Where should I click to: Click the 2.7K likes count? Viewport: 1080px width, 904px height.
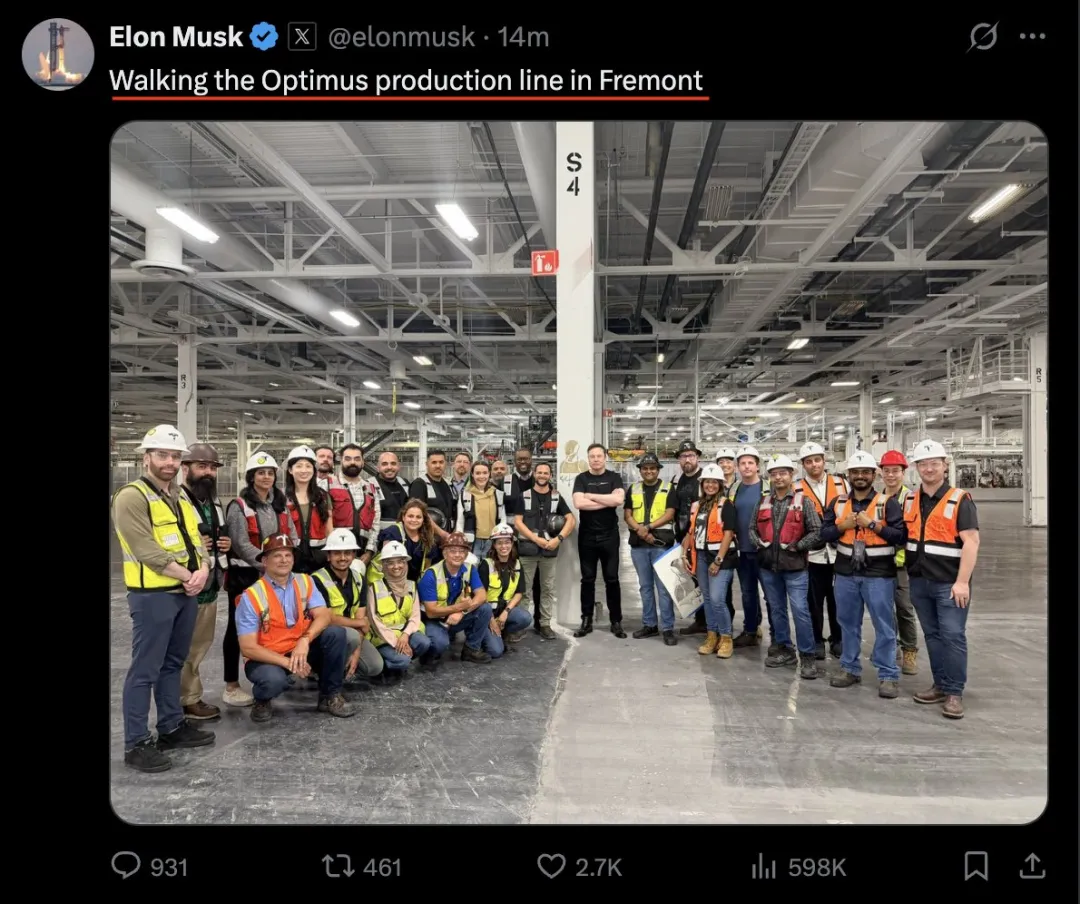599,867
